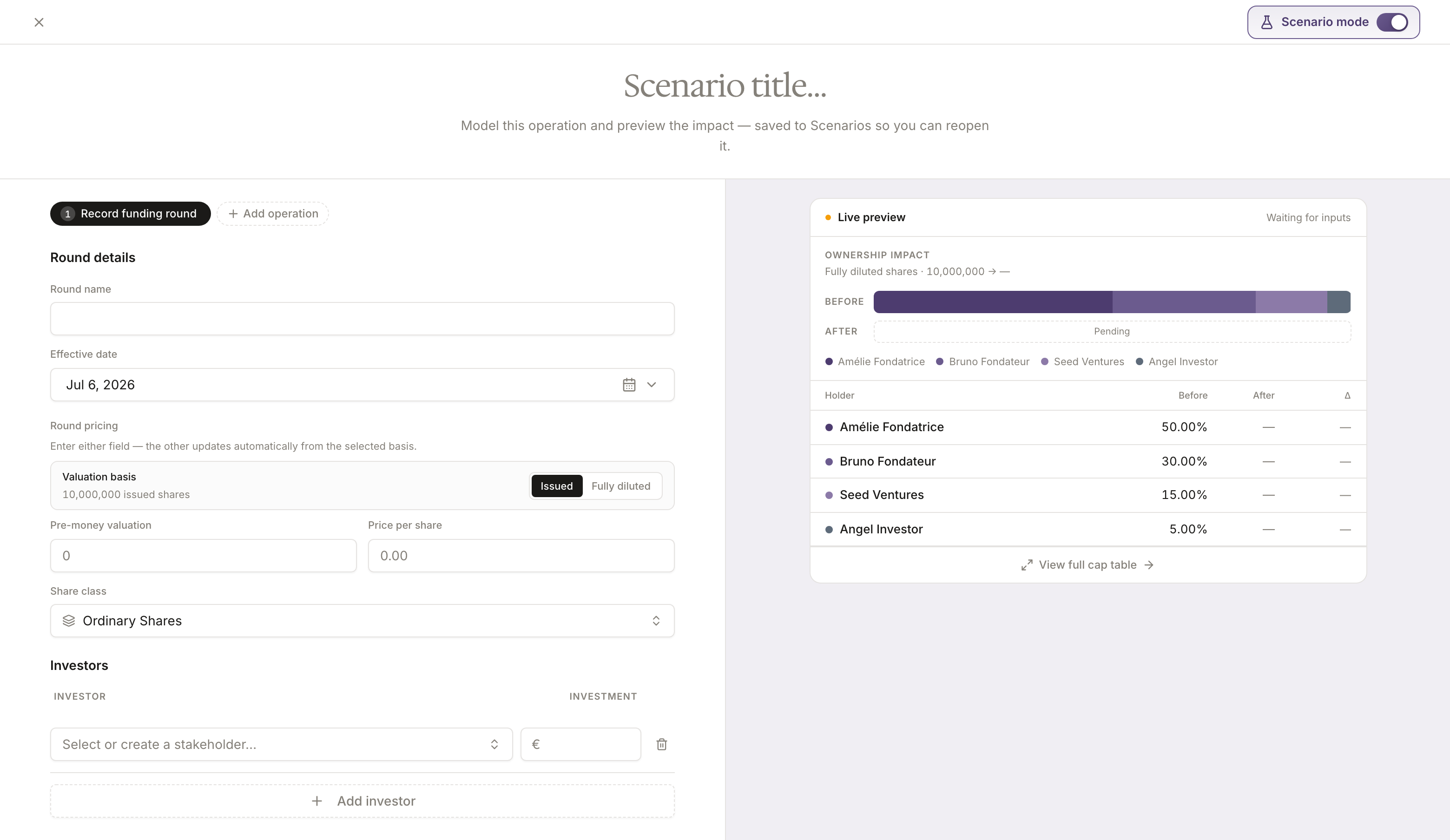Focus the euro investment amount field

(580, 744)
